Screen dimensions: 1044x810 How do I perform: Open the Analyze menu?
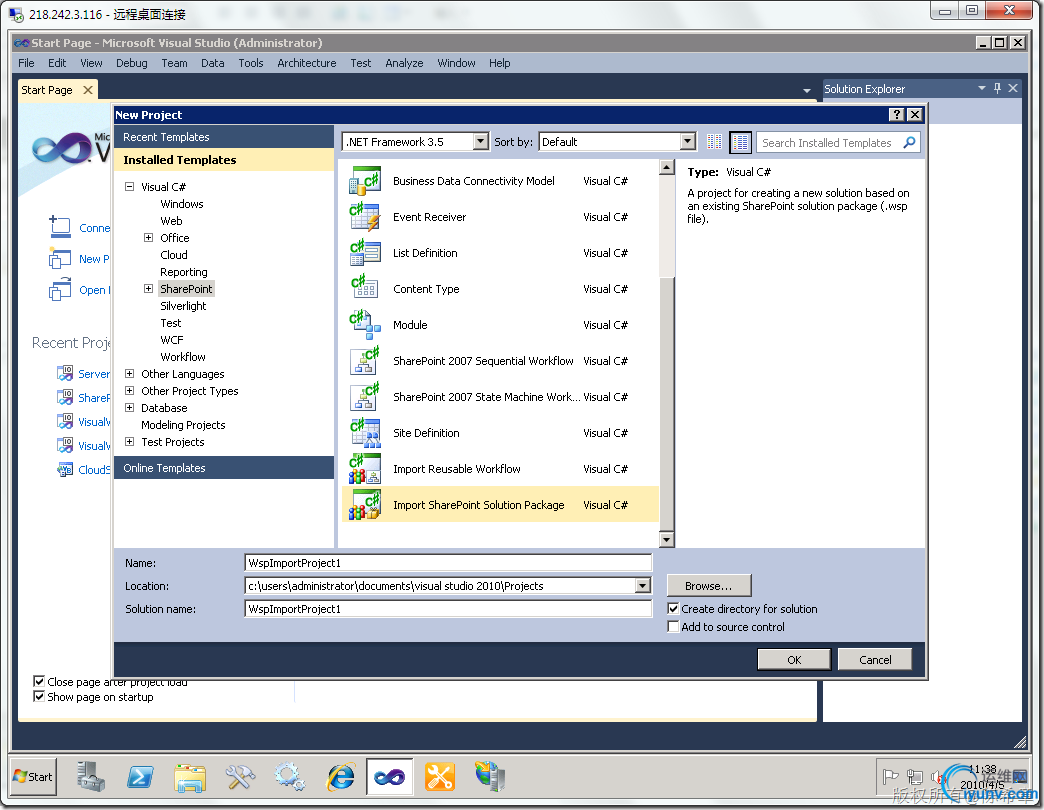pos(404,63)
